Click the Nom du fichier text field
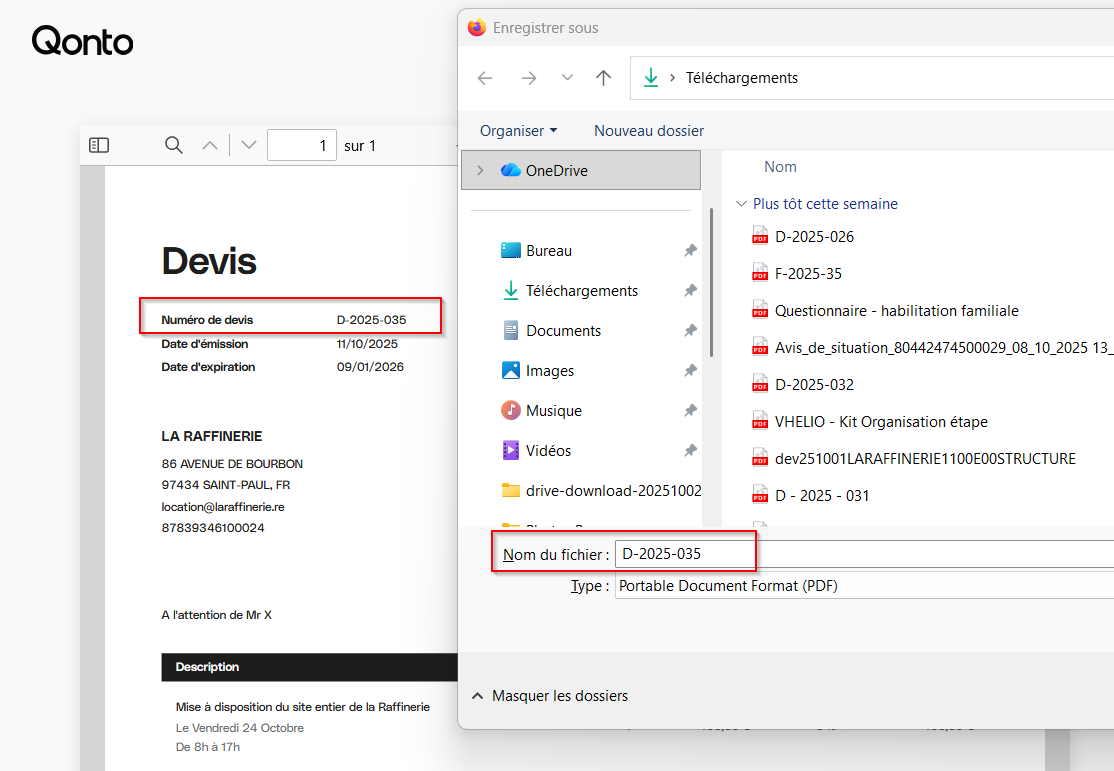This screenshot has width=1114, height=771. click(x=860, y=554)
